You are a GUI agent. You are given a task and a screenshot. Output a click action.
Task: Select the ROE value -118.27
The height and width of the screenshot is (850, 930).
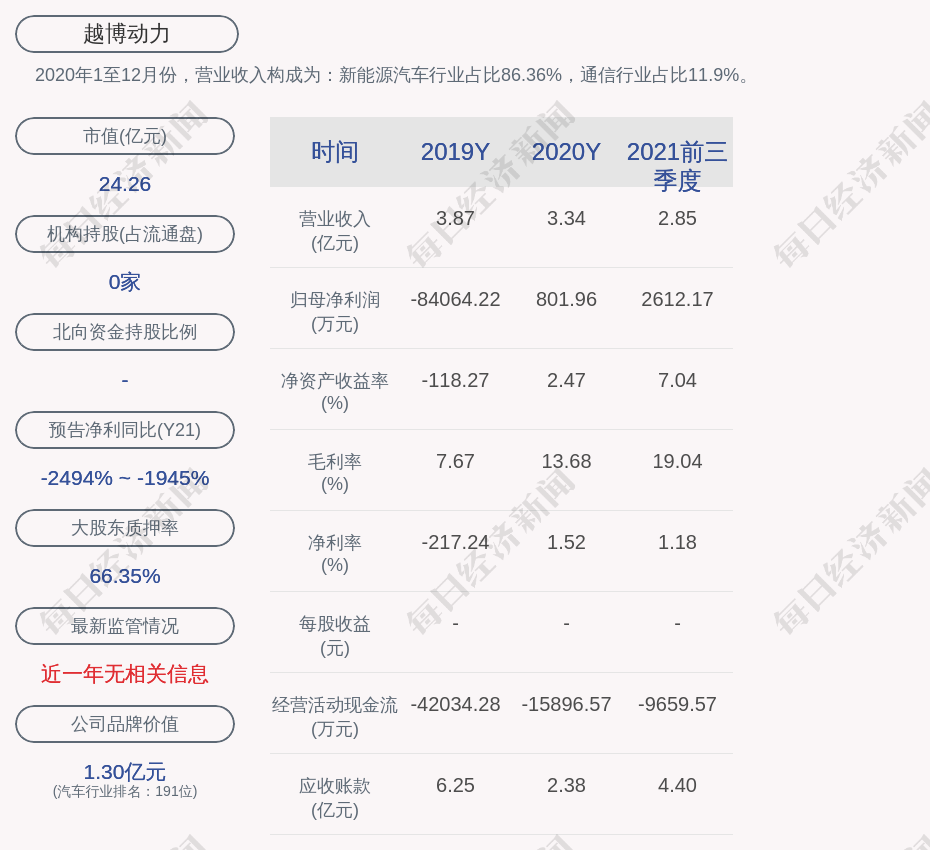pos(456,380)
